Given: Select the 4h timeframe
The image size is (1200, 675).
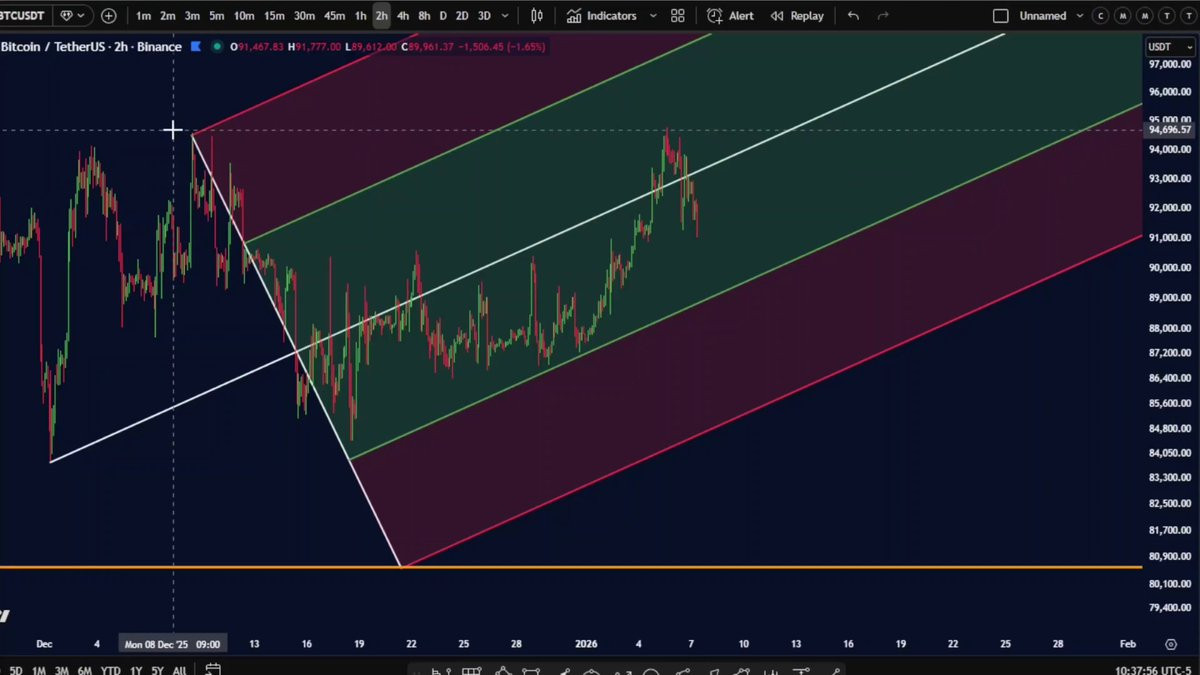Looking at the screenshot, I should 402,16.
